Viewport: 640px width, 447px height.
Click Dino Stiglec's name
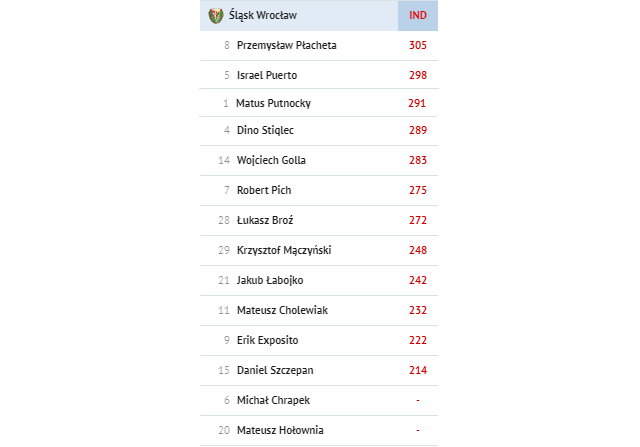pyautogui.click(x=265, y=130)
